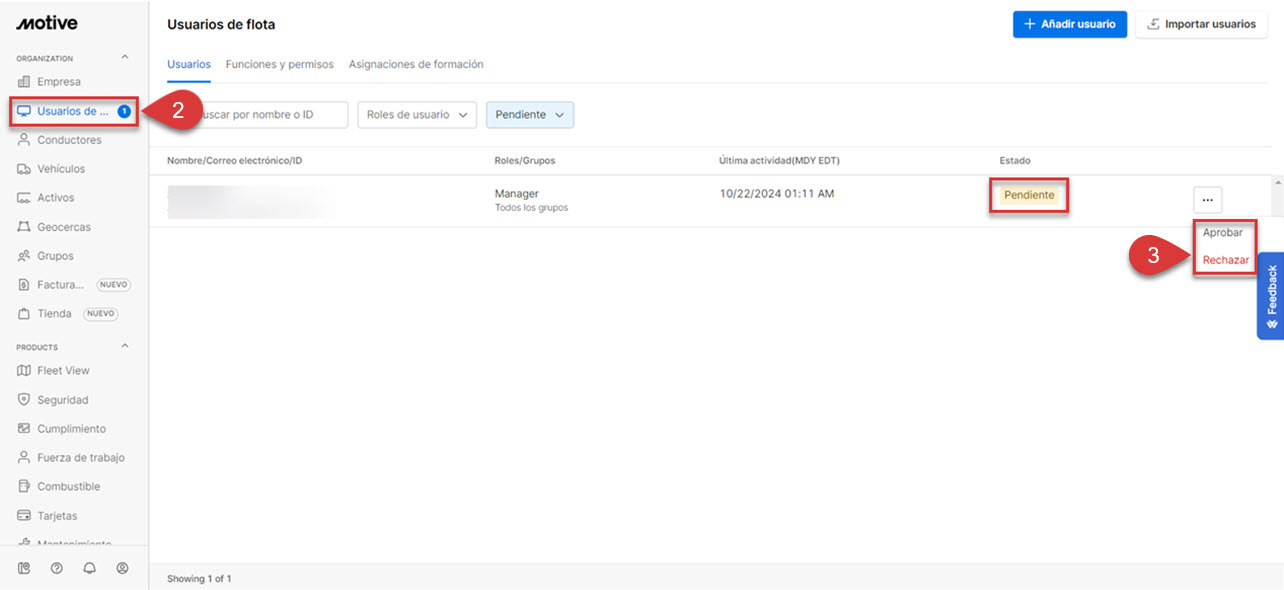Select Aprobar from the context menu
Viewport: 1284px width, 590px height.
[x=1222, y=233]
